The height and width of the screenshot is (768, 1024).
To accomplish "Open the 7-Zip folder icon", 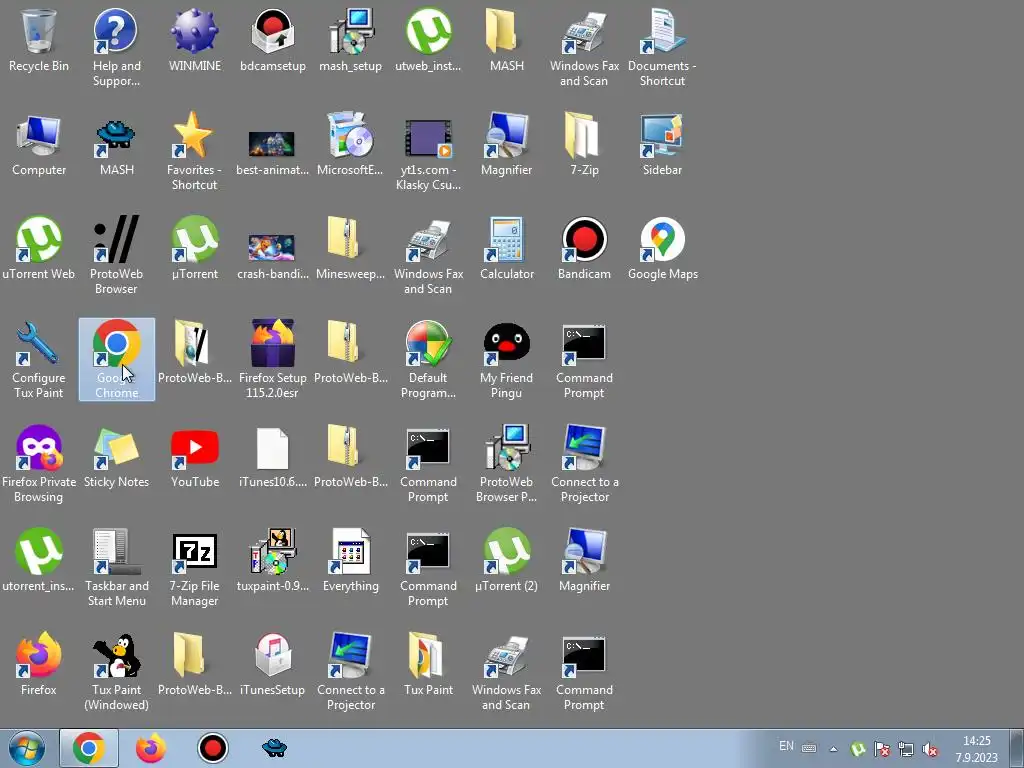I will pos(584,144).
